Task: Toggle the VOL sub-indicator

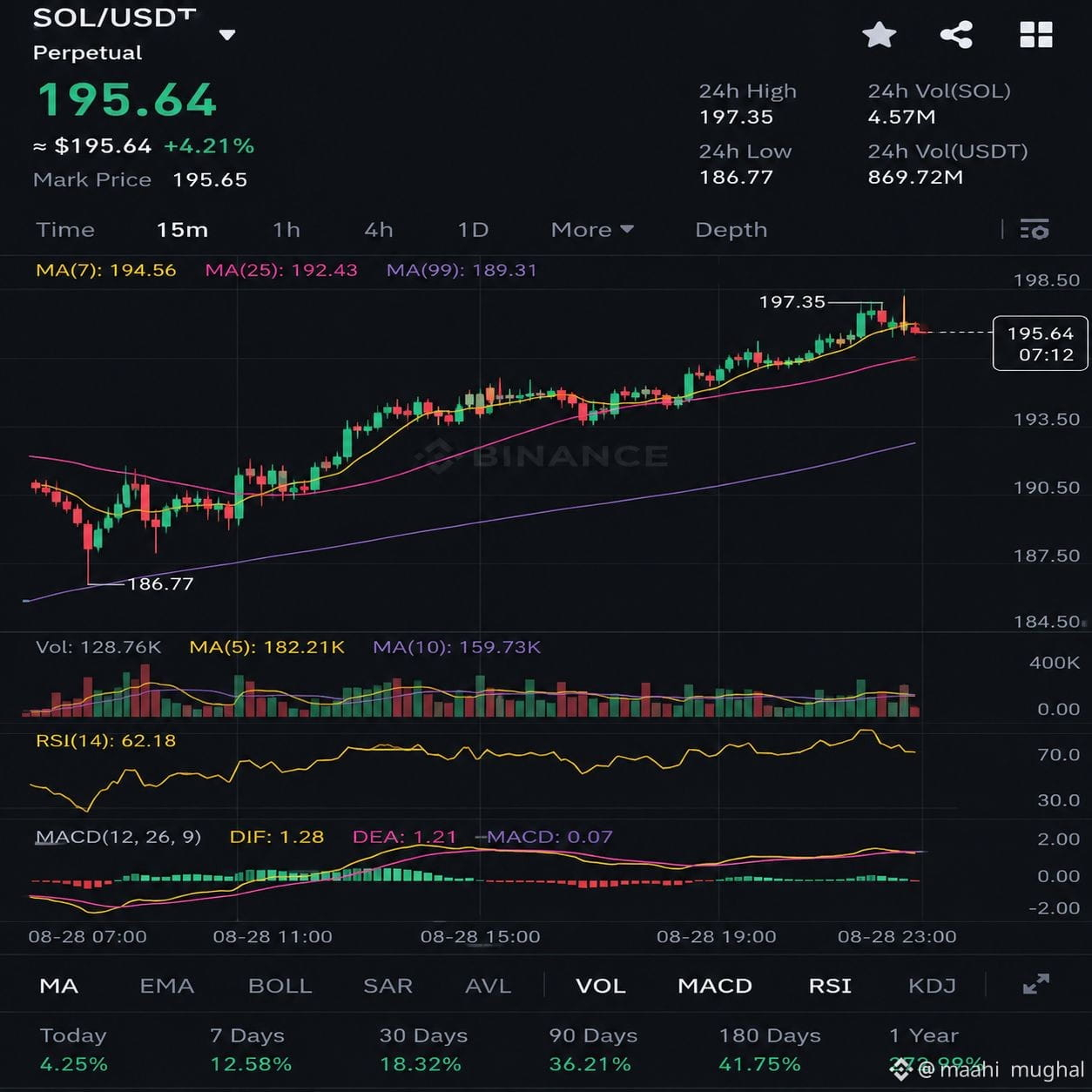Action: [601, 986]
